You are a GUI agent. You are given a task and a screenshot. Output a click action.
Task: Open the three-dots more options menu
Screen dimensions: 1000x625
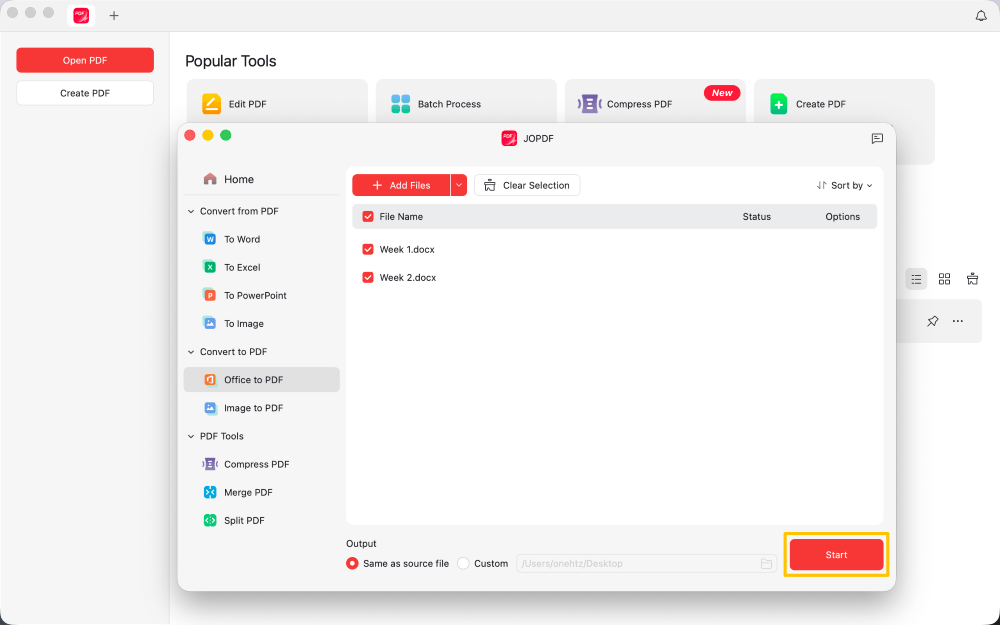point(958,321)
